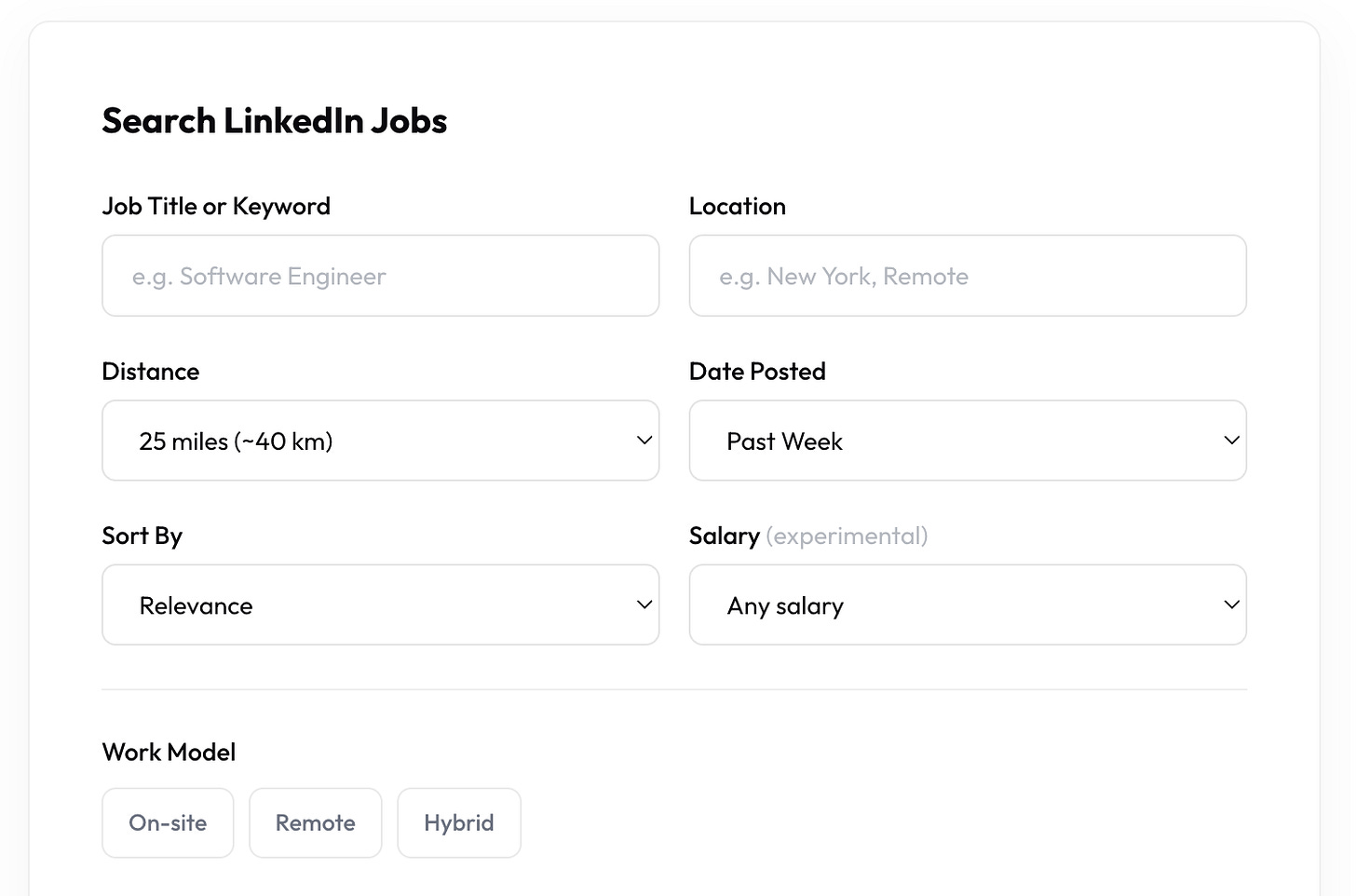
Task: Click the Past Week value
Action: click(784, 441)
